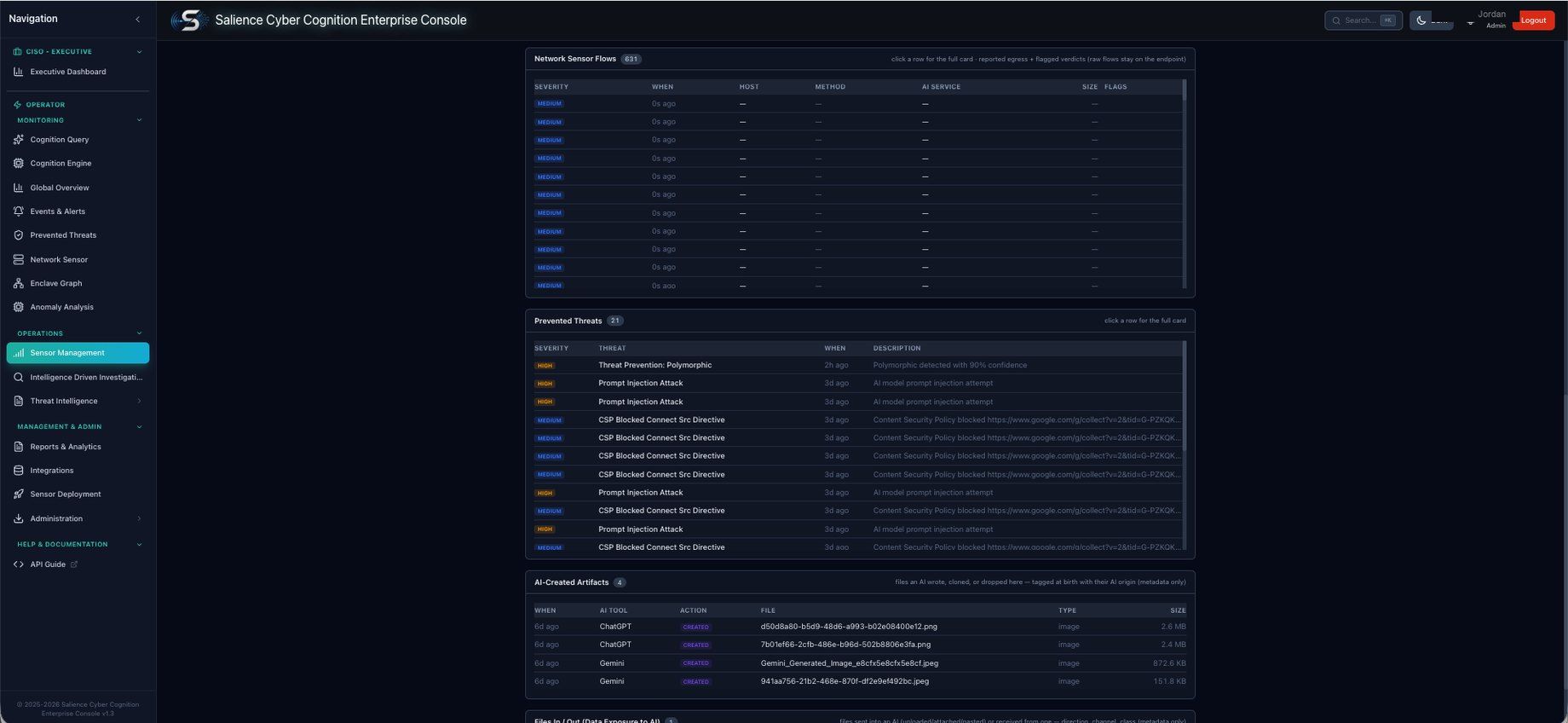This screenshot has height=723, width=1568.
Task: Collapse the Navigation sidebar with the chevron
Action: (138, 20)
